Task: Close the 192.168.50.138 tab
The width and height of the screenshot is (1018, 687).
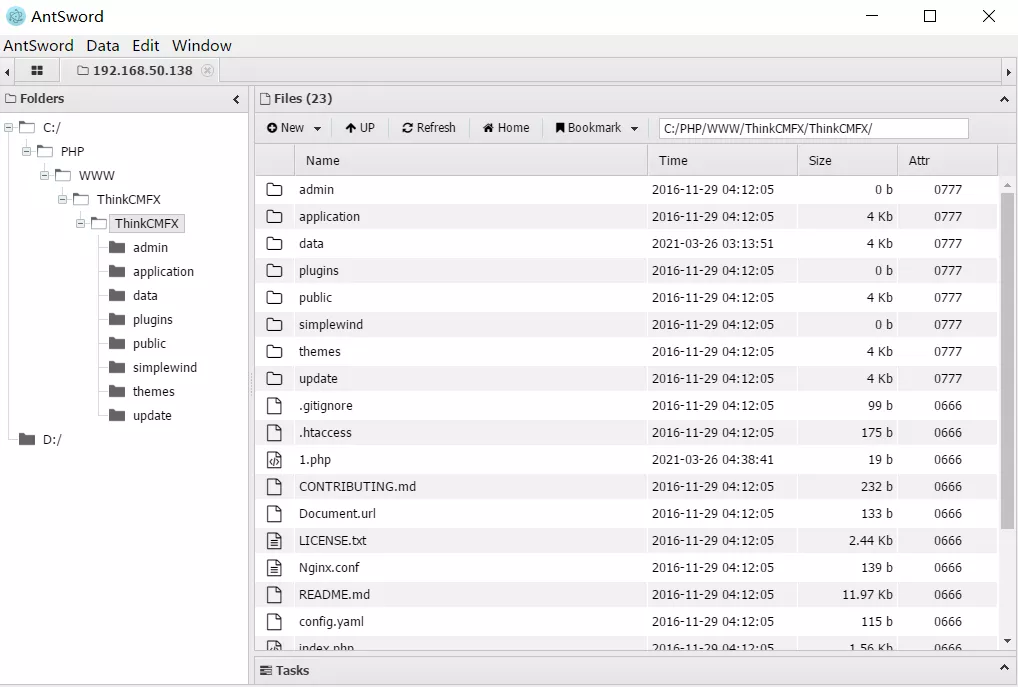Action: tap(207, 71)
